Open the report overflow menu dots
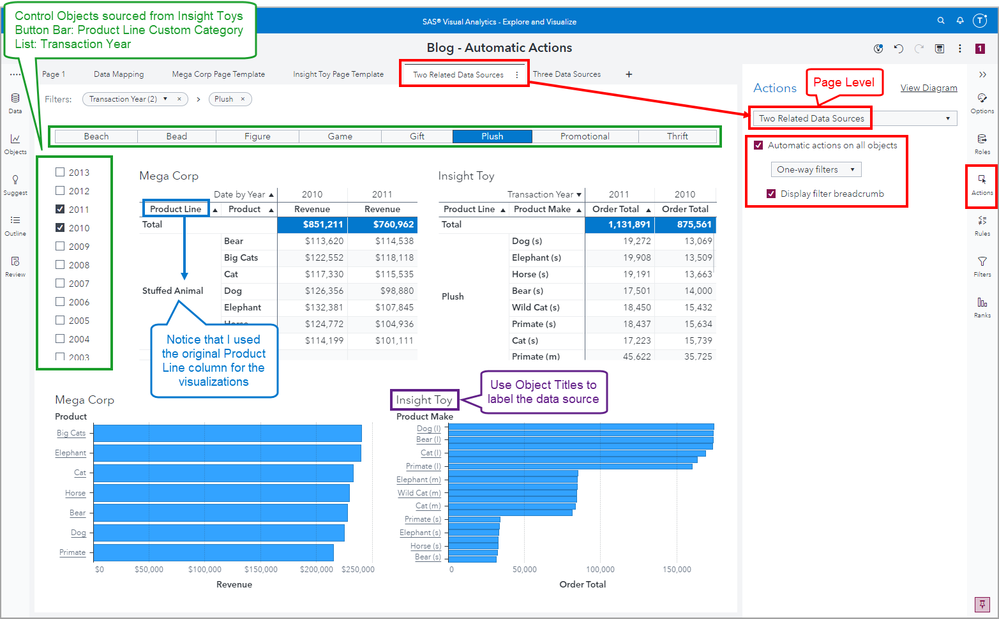 tap(959, 48)
